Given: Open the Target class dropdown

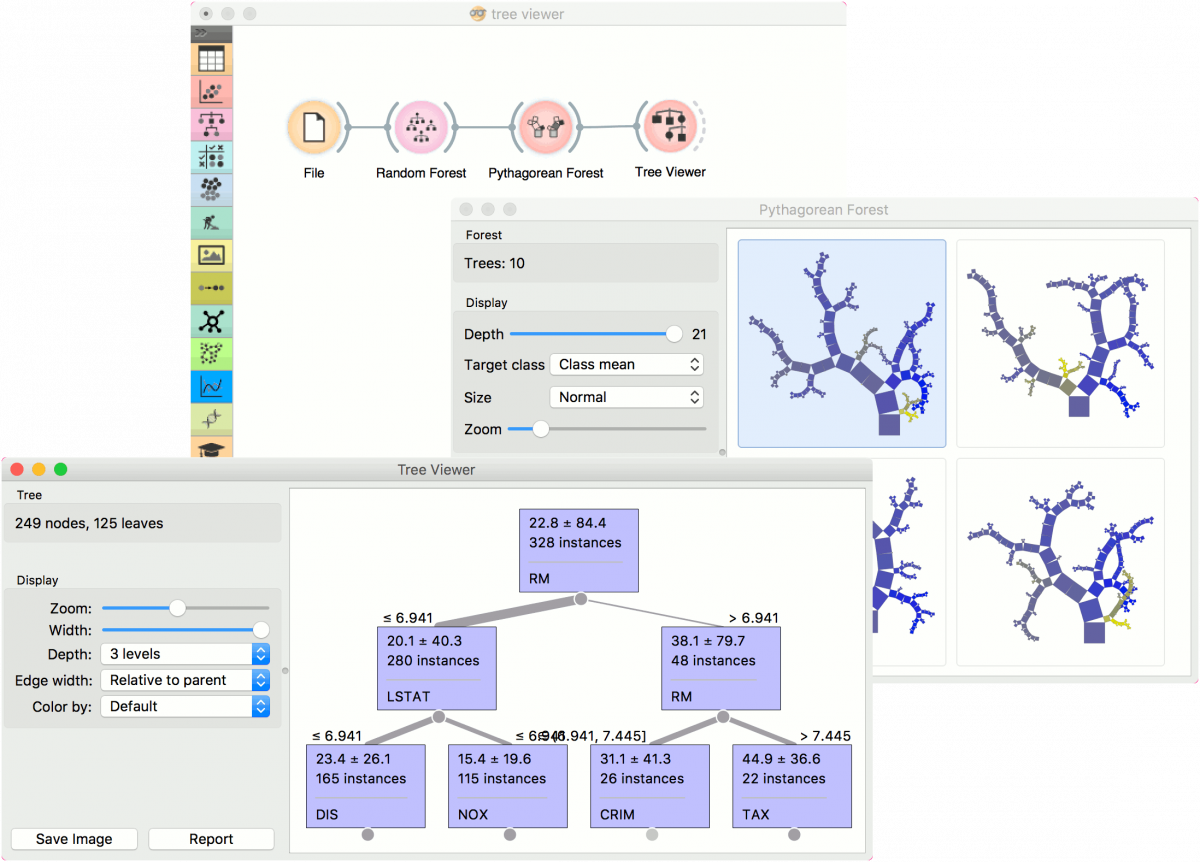Looking at the screenshot, I should 626,364.
